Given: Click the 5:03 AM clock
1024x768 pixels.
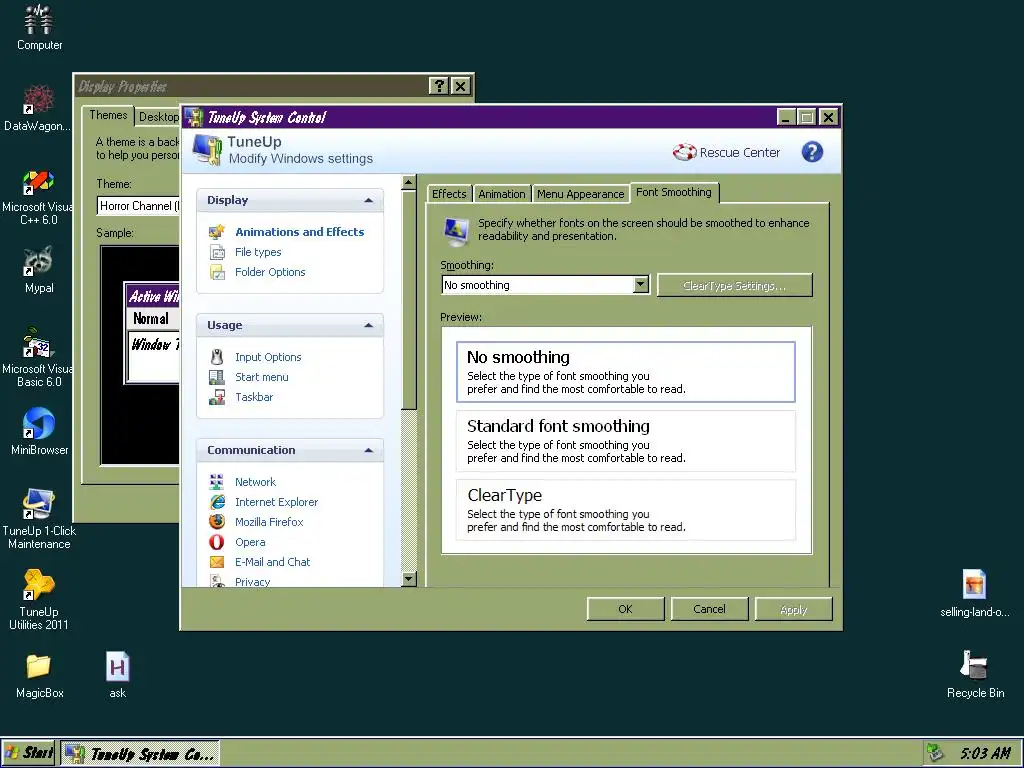Looking at the screenshot, I should (x=985, y=753).
